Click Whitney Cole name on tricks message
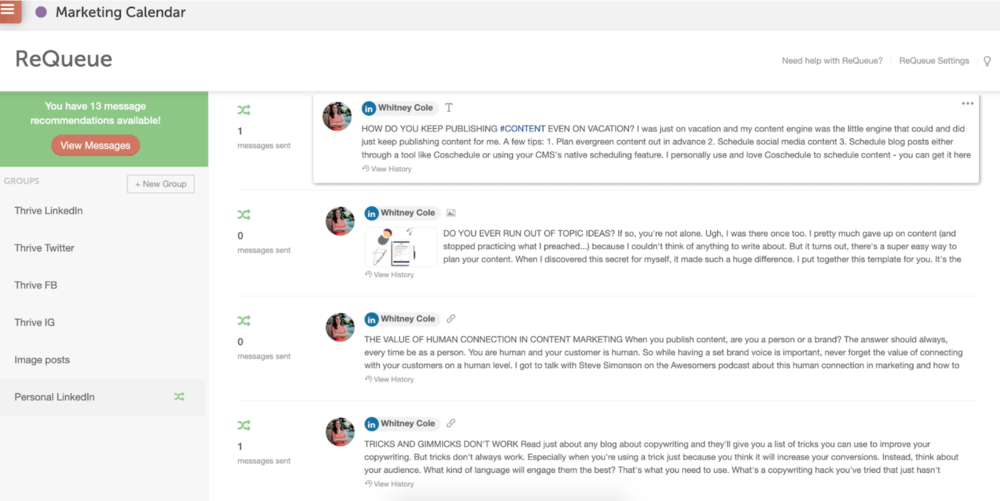Screen dimensions: 1000x501 coord(408,423)
